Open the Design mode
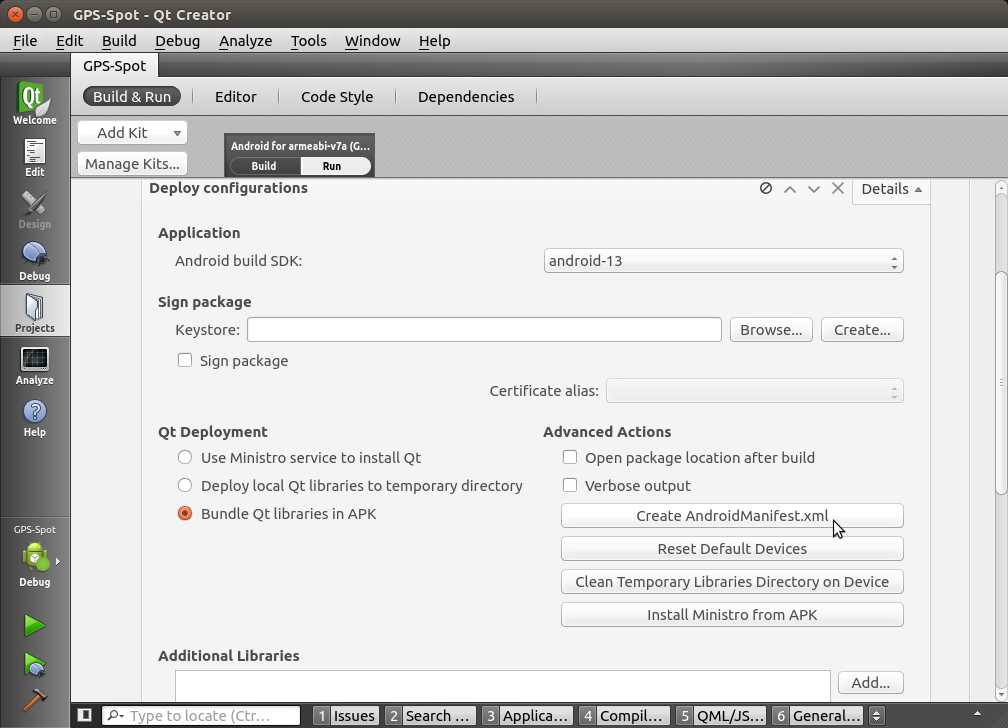1008x728 pixels. coord(35,210)
